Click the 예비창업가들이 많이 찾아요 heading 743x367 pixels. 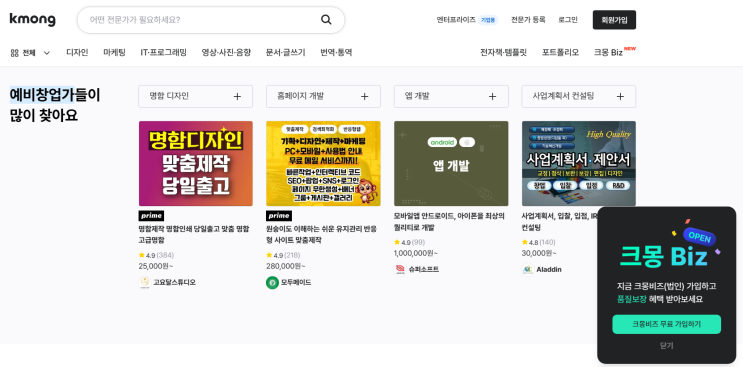point(55,105)
